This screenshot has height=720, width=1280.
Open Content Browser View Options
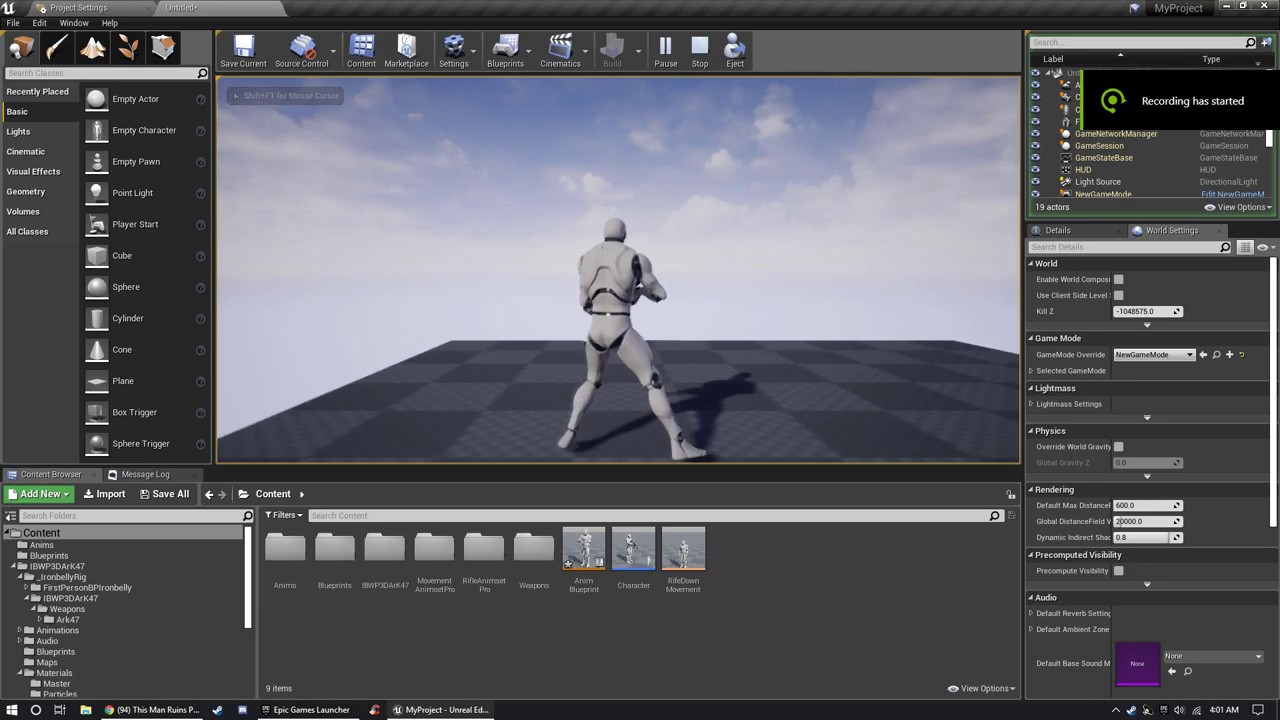(981, 689)
